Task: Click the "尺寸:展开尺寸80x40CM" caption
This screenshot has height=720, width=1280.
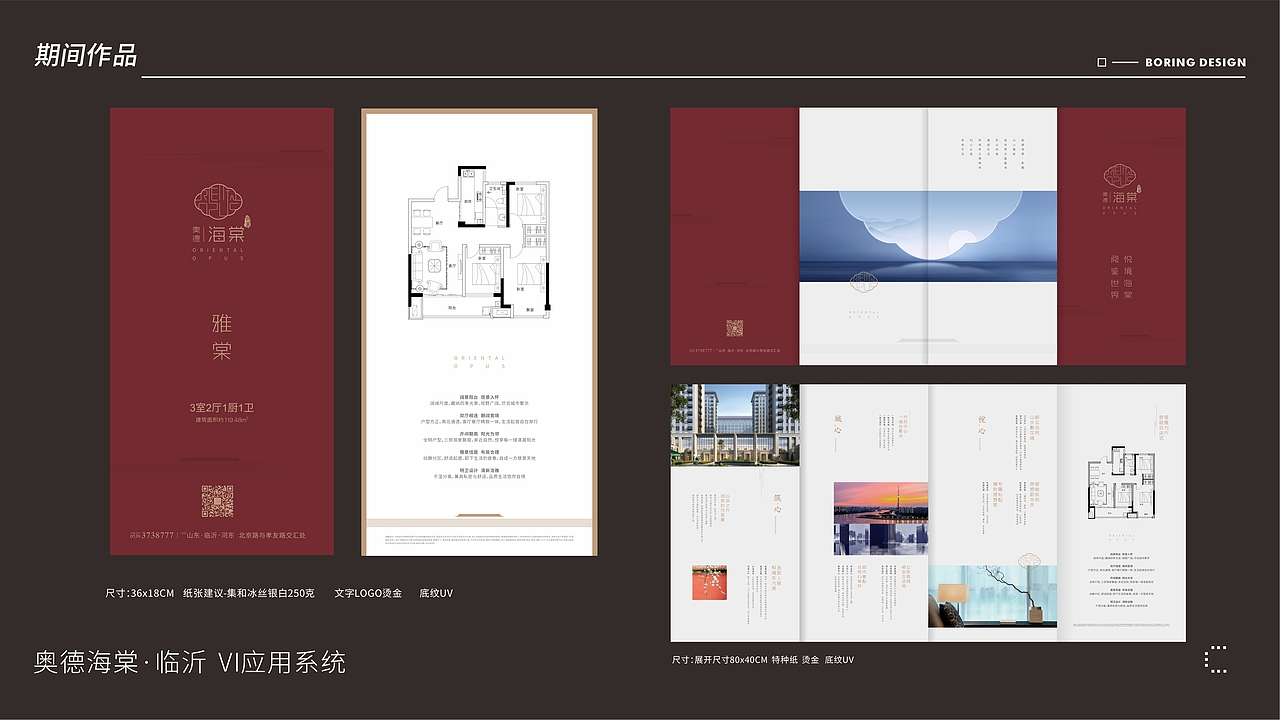Action: (x=719, y=660)
